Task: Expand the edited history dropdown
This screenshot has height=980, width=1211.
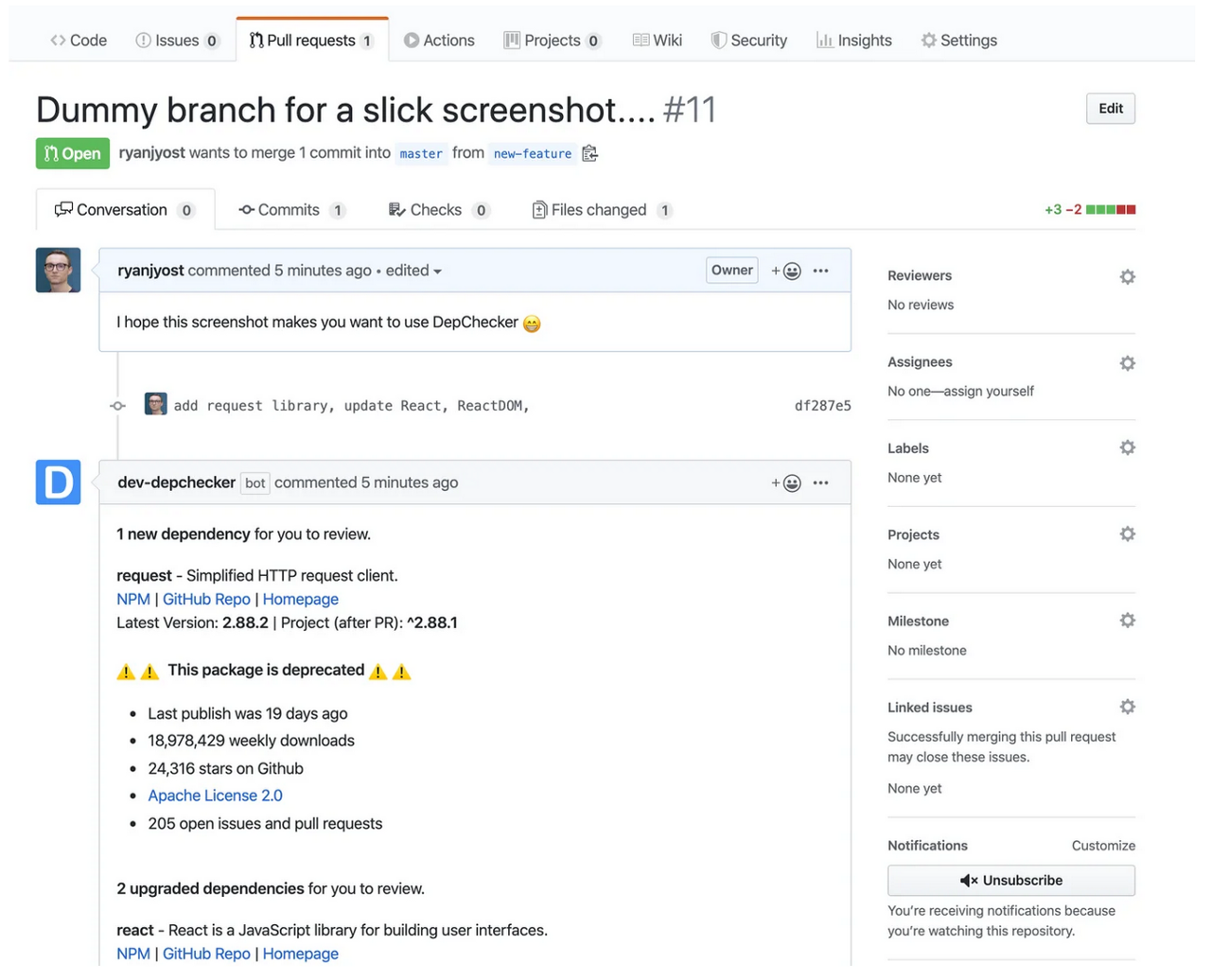Action: 414,271
